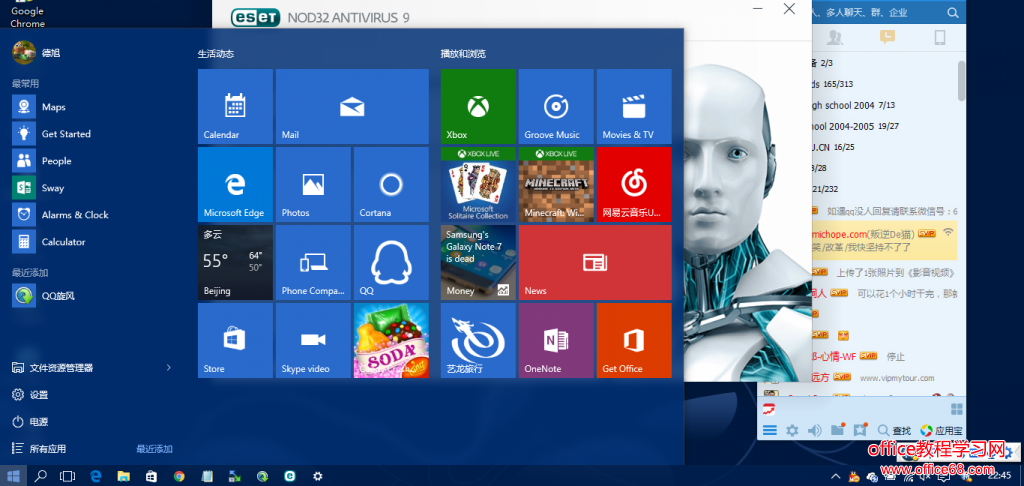Switch to QQ groups tab
This screenshot has width=1024, height=486.
[833, 37]
